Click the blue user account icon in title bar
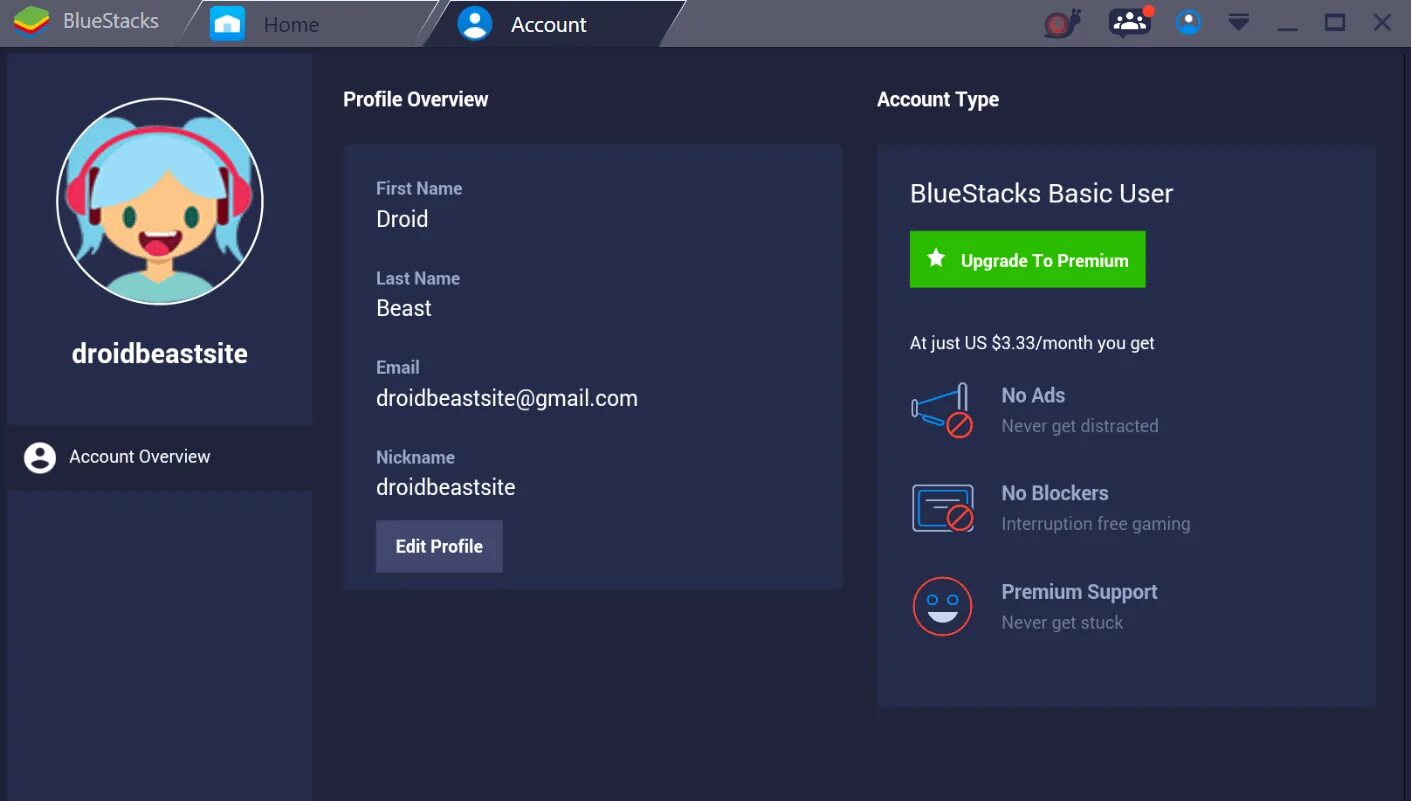Image resolution: width=1411 pixels, height=801 pixels. pyautogui.click(x=1188, y=22)
